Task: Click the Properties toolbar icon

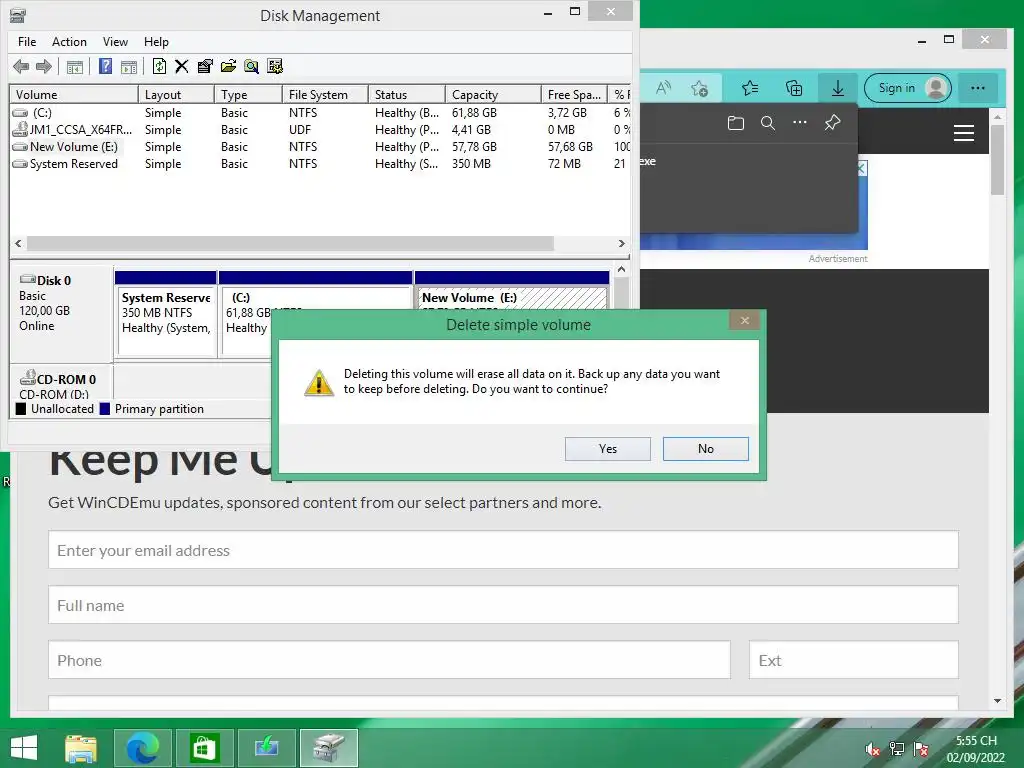Action: click(205, 66)
